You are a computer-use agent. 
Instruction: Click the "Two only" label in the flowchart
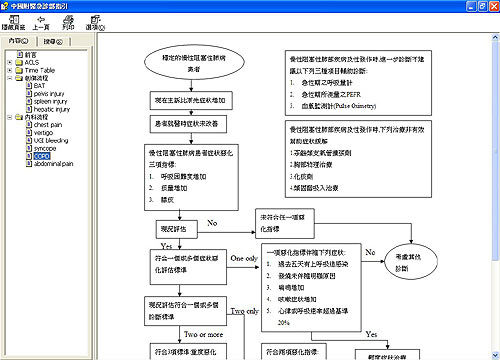(245, 311)
